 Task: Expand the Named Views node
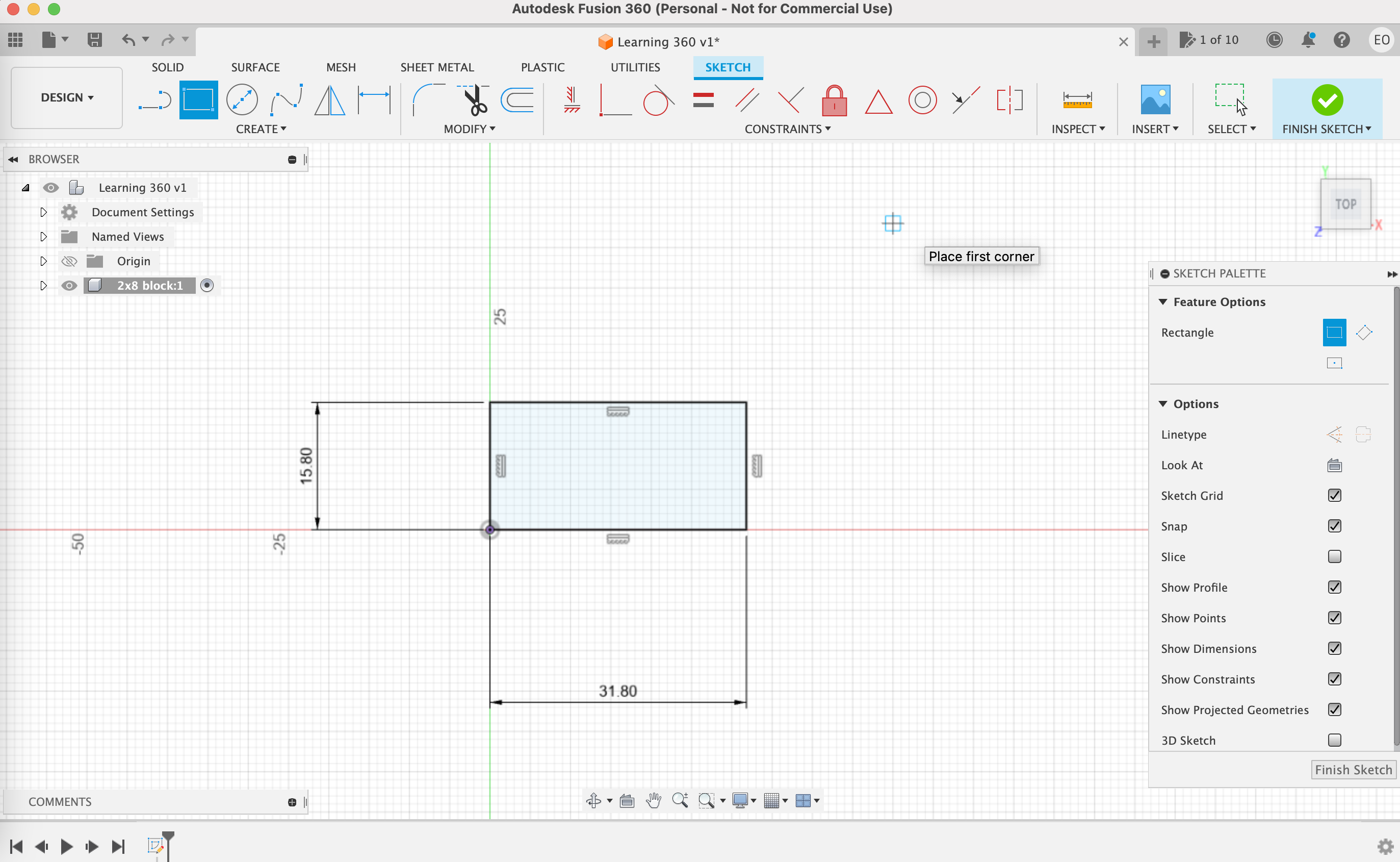point(43,237)
